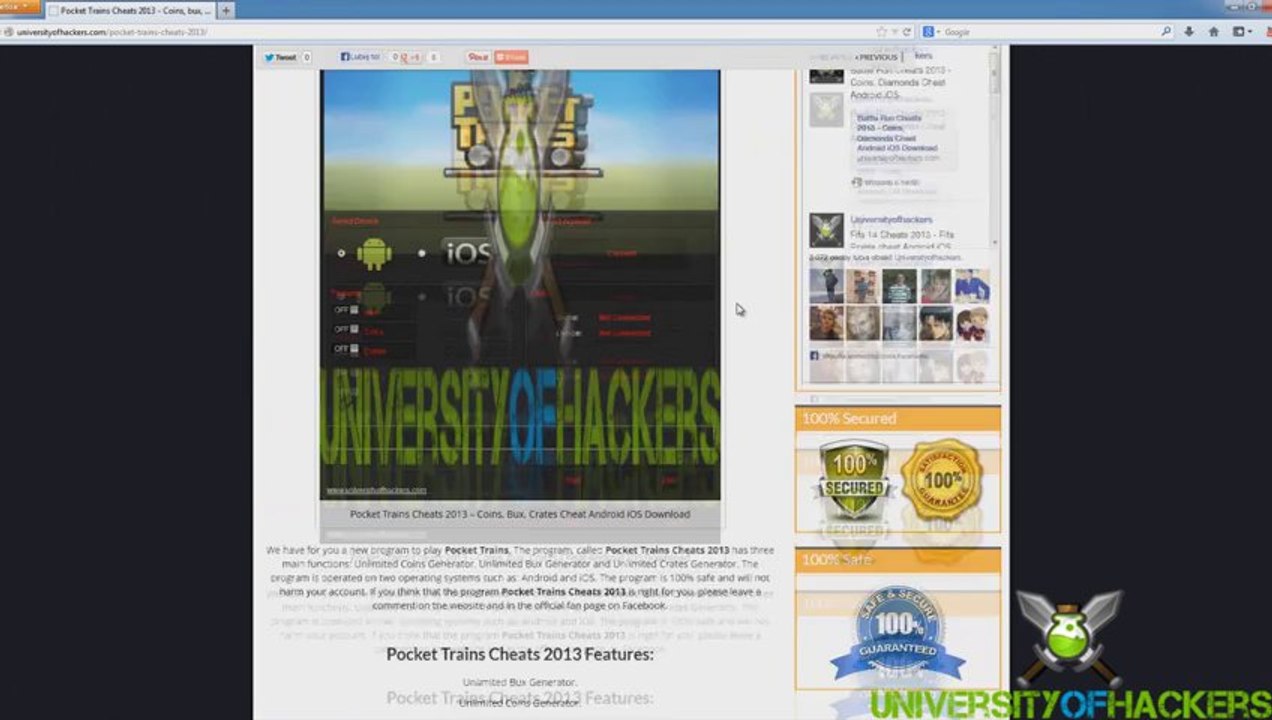The width and height of the screenshot is (1272, 720).
Task: Click the red Pin it button
Action: (478, 57)
